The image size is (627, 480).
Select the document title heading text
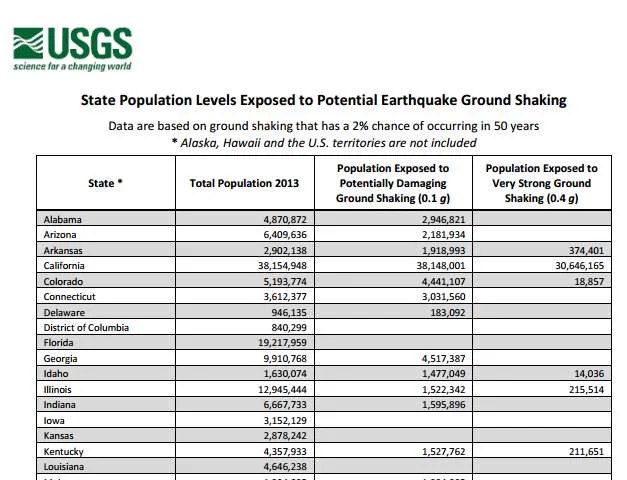pyautogui.click(x=323, y=100)
